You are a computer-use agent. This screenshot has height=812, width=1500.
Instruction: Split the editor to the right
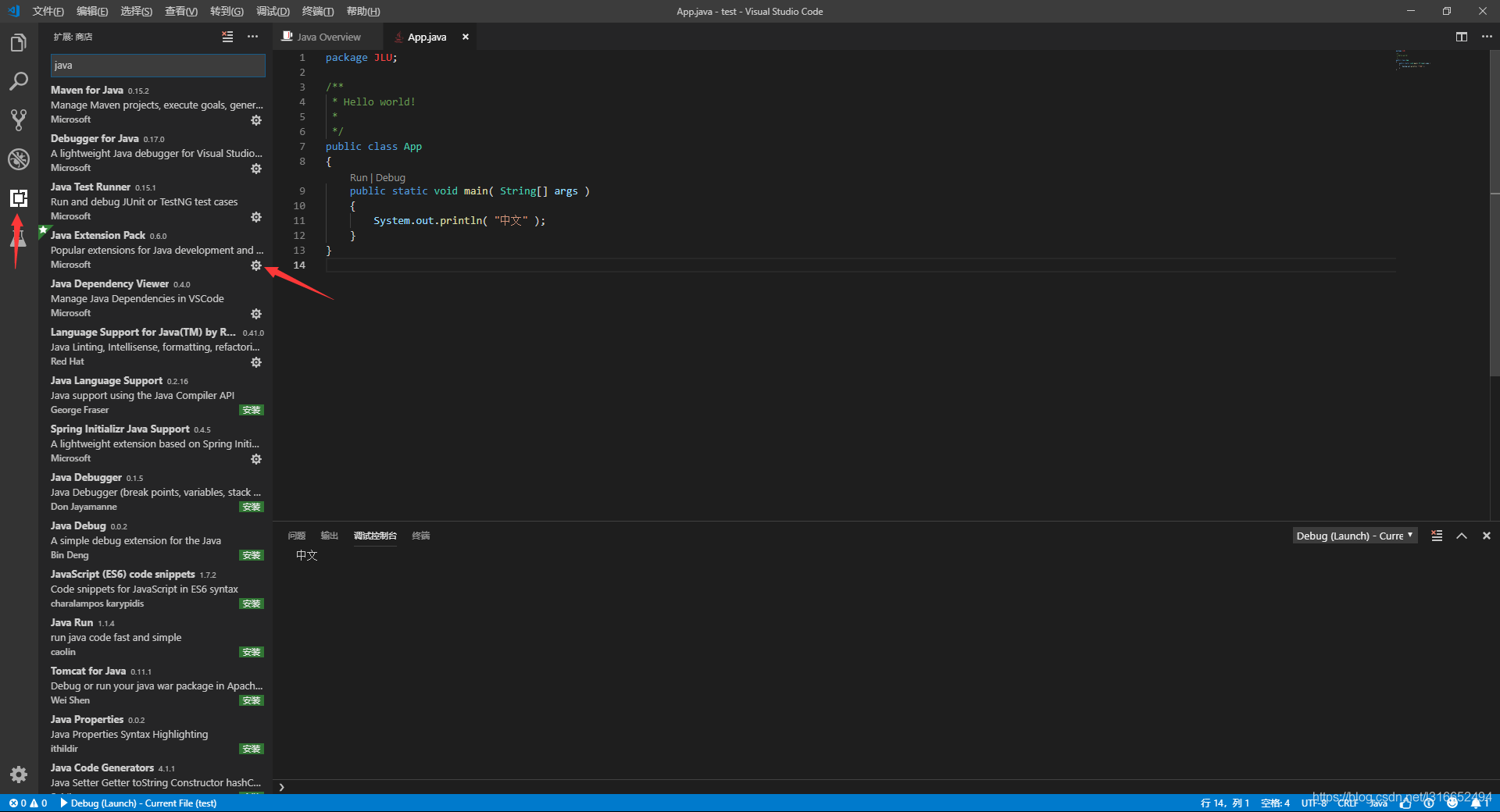[1462, 37]
